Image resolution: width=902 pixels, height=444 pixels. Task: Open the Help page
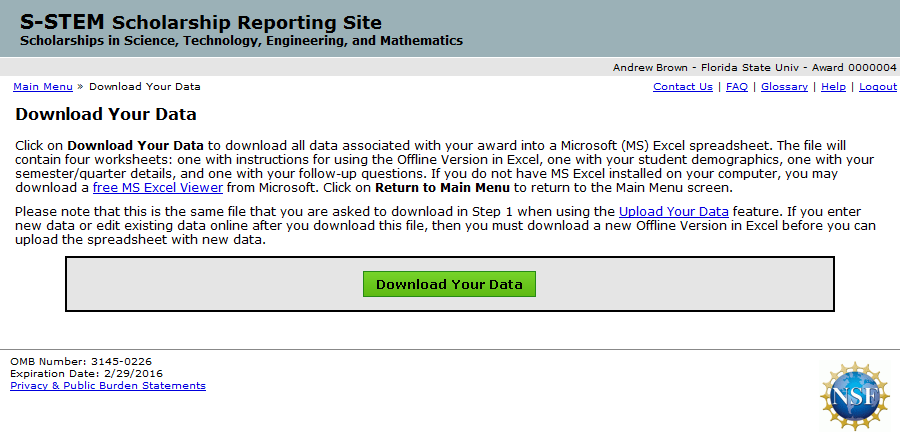833,87
